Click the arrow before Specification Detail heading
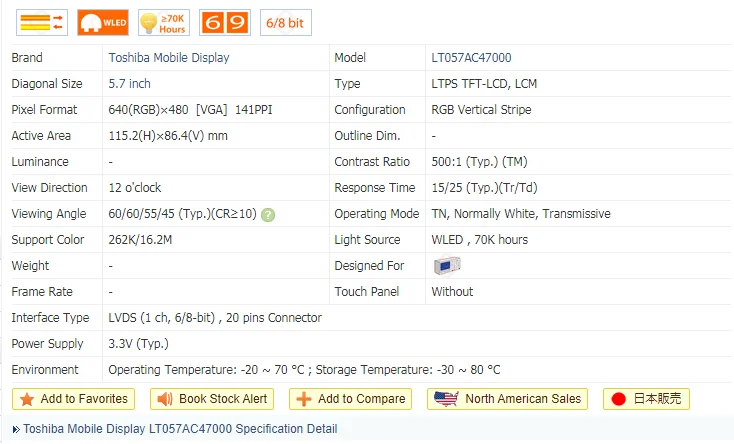 (16, 429)
